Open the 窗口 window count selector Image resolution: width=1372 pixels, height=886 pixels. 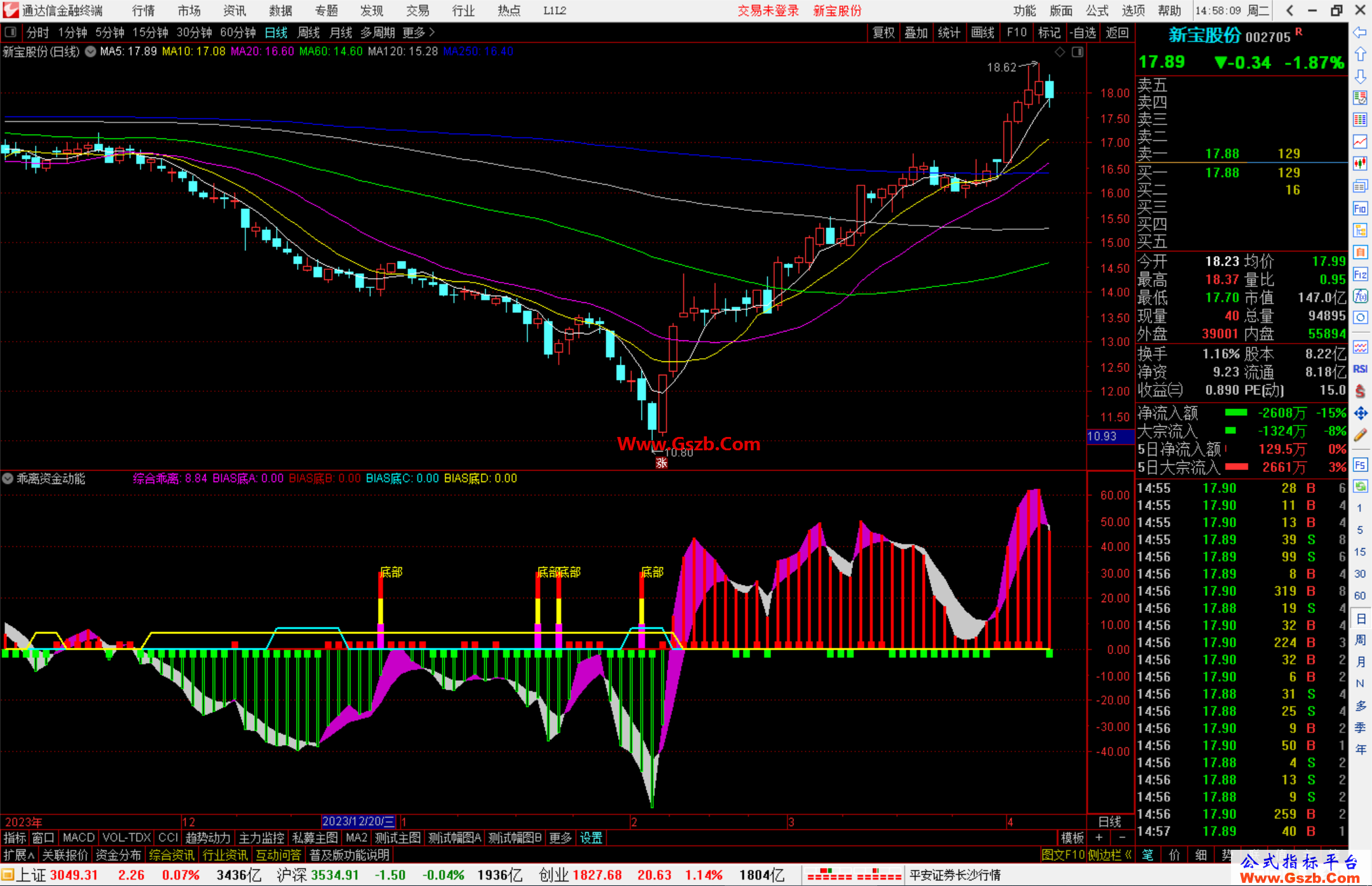click(43, 838)
